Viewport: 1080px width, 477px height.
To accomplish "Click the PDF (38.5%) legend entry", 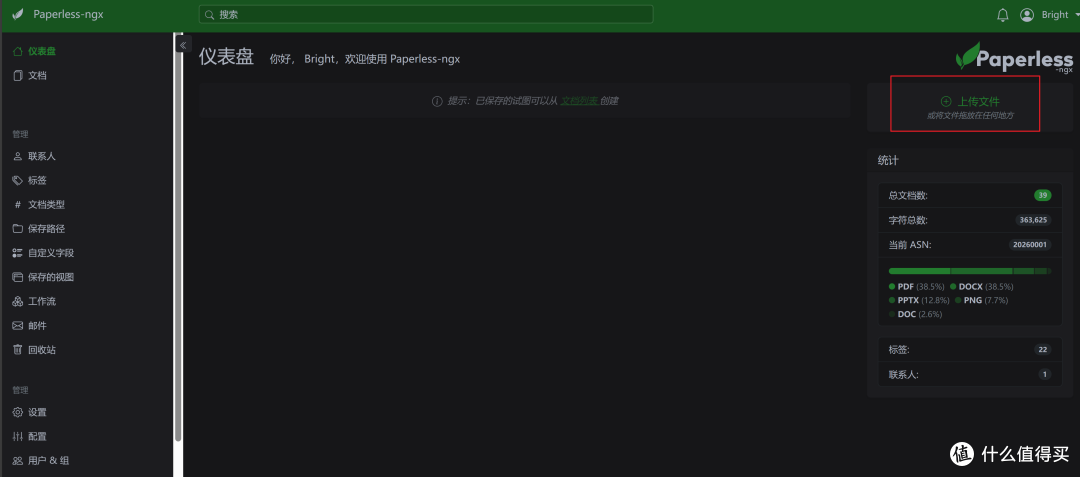I will [x=917, y=286].
